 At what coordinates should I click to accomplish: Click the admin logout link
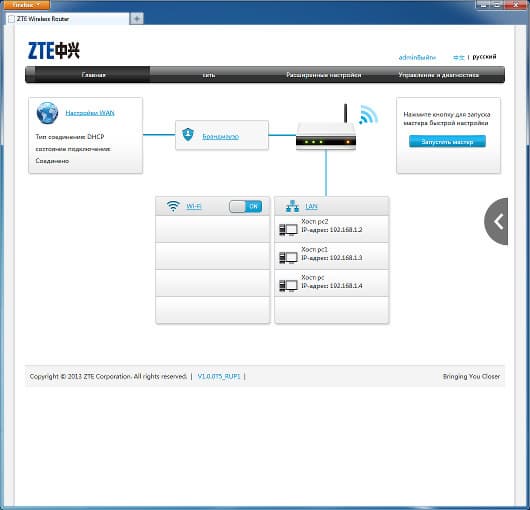point(417,57)
